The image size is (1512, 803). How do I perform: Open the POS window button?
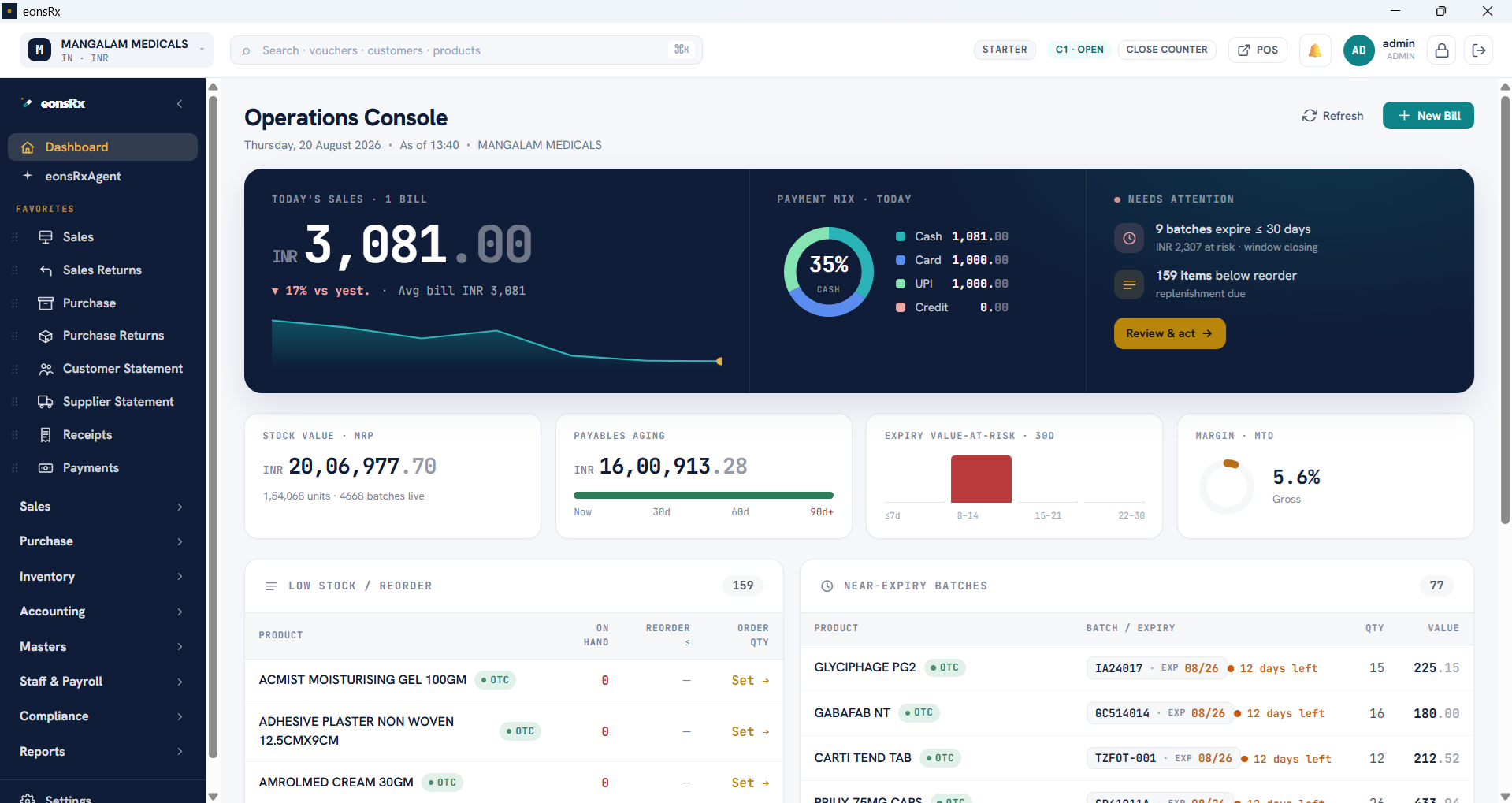pyautogui.click(x=1258, y=50)
